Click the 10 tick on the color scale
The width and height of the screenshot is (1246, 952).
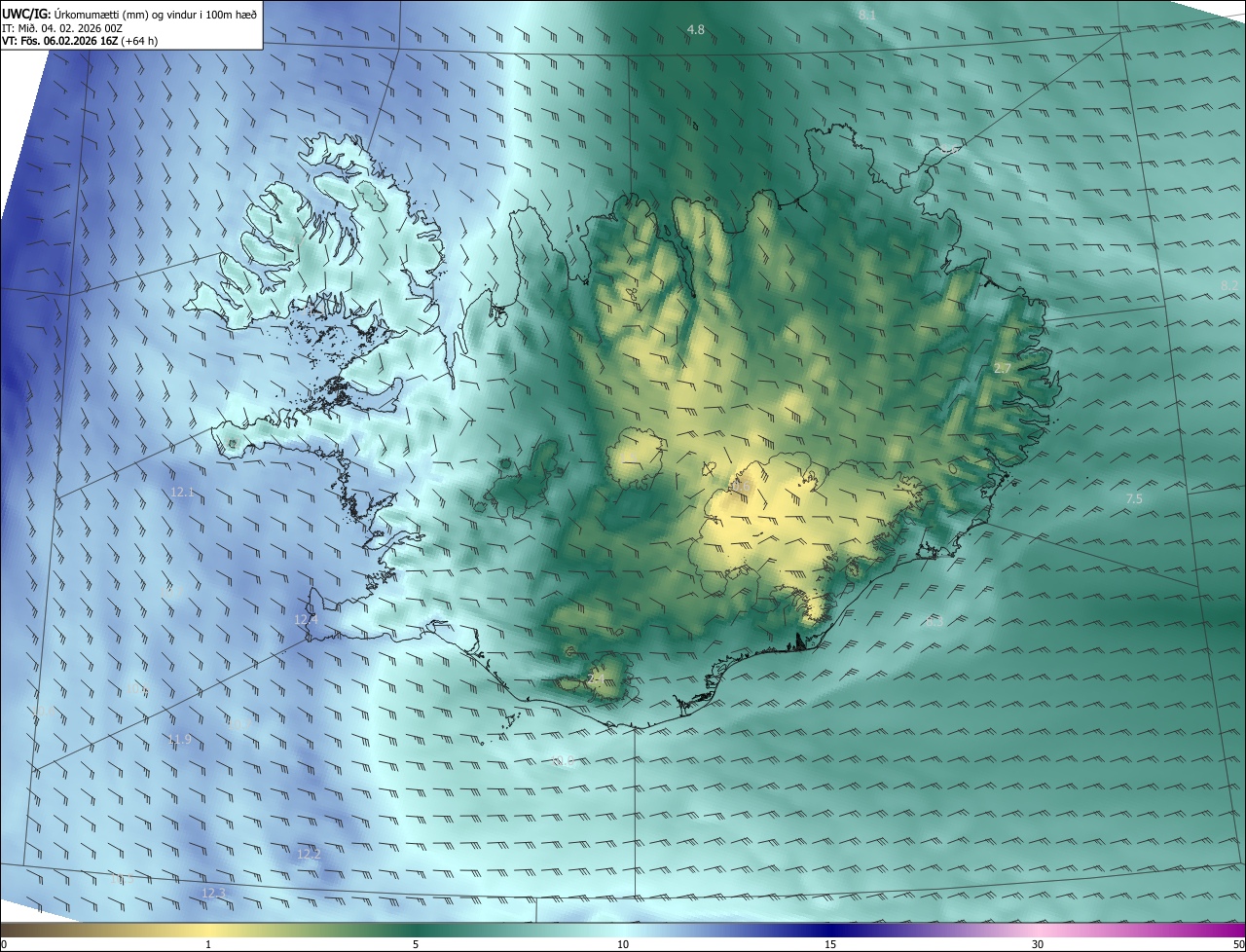pyautogui.click(x=623, y=944)
